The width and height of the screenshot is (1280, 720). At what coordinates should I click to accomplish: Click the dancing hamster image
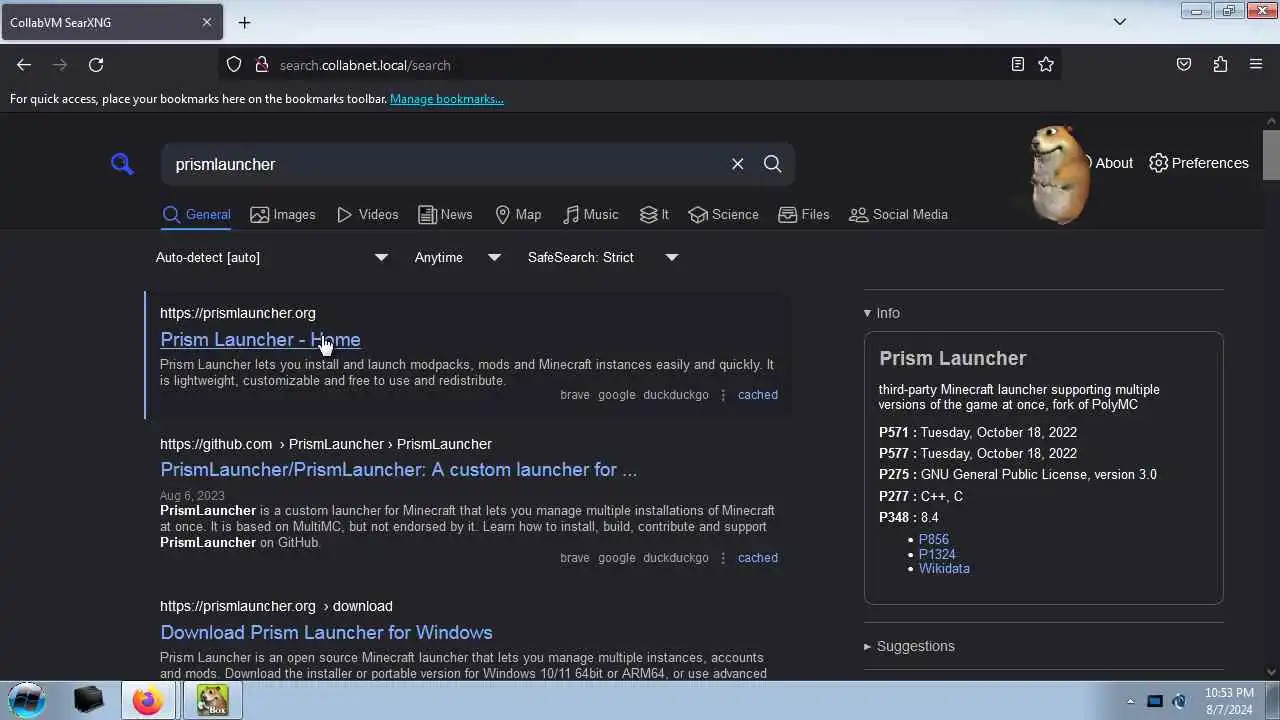coord(1059,174)
